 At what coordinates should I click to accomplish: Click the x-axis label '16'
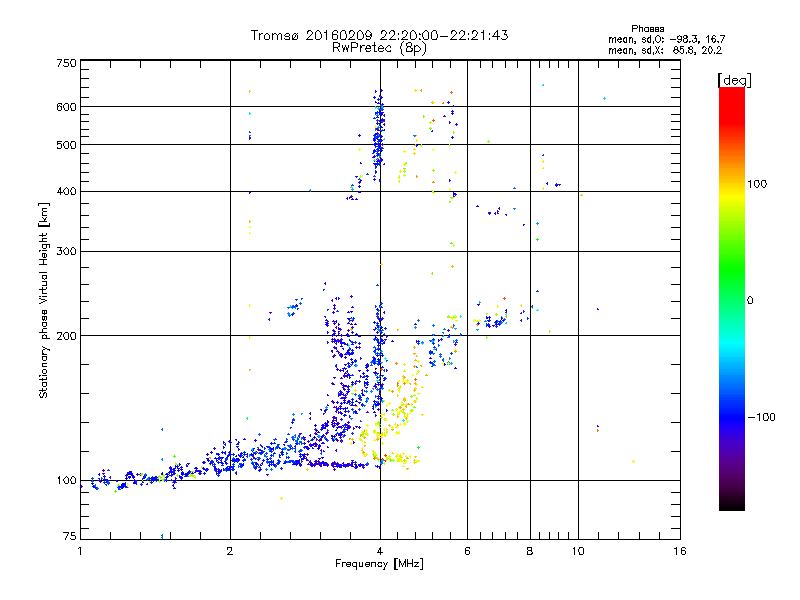680,551
